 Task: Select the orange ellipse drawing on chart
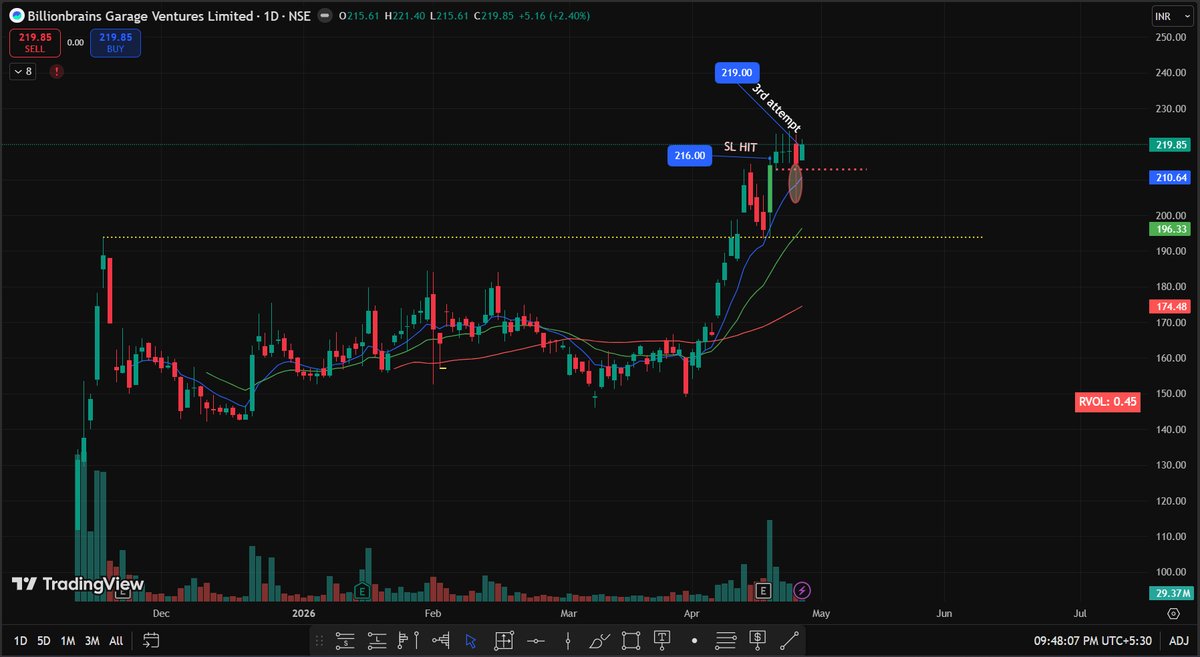pos(796,185)
